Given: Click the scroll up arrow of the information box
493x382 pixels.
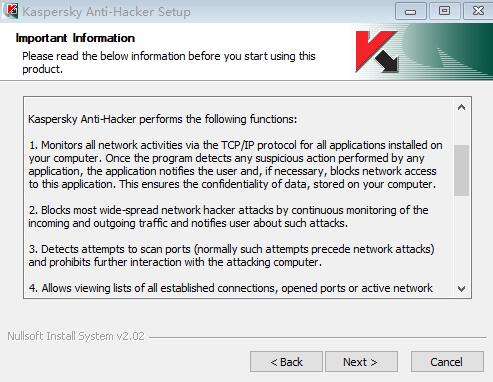Looking at the screenshot, I should coord(462,107).
